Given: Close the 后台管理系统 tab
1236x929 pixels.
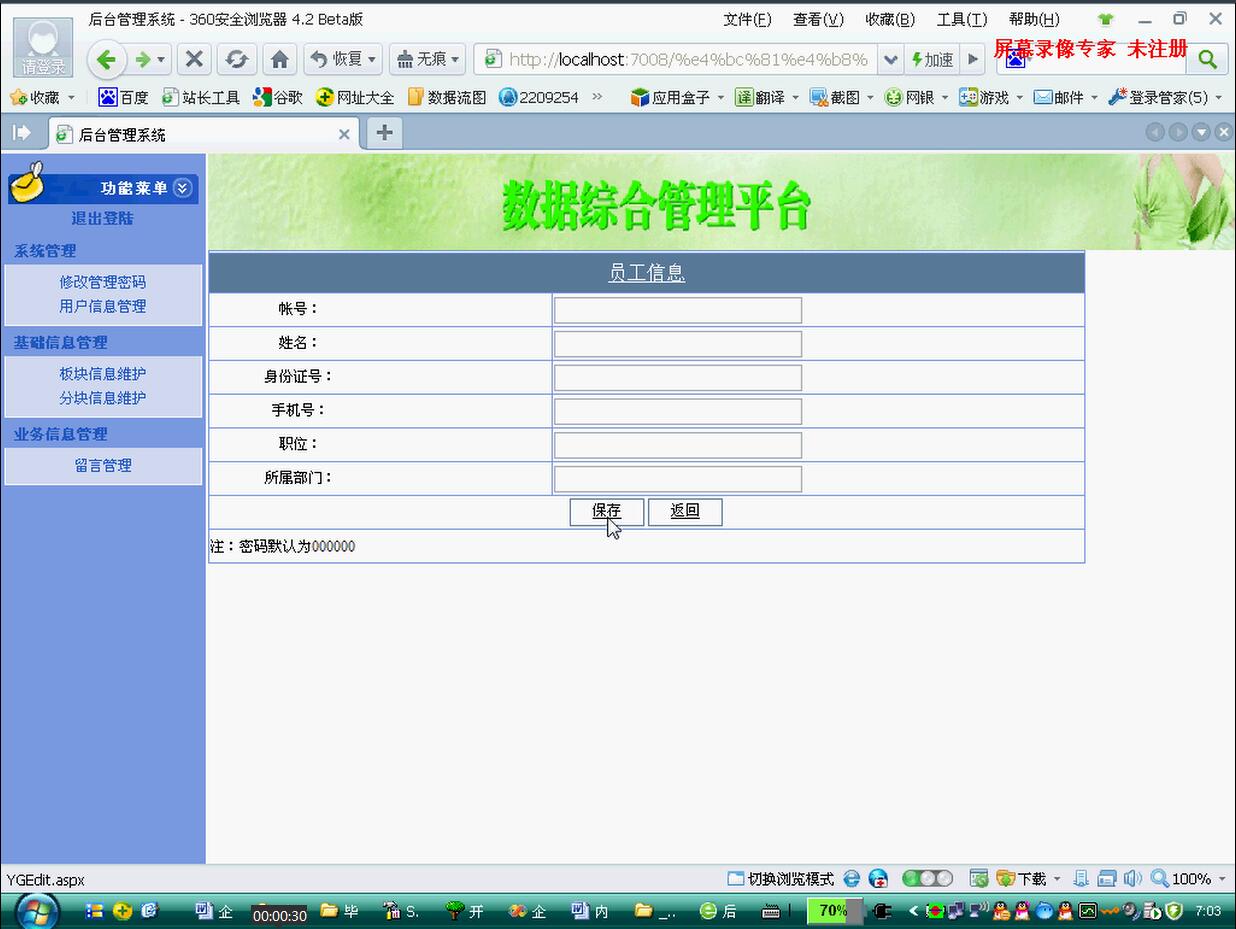Looking at the screenshot, I should 344,134.
